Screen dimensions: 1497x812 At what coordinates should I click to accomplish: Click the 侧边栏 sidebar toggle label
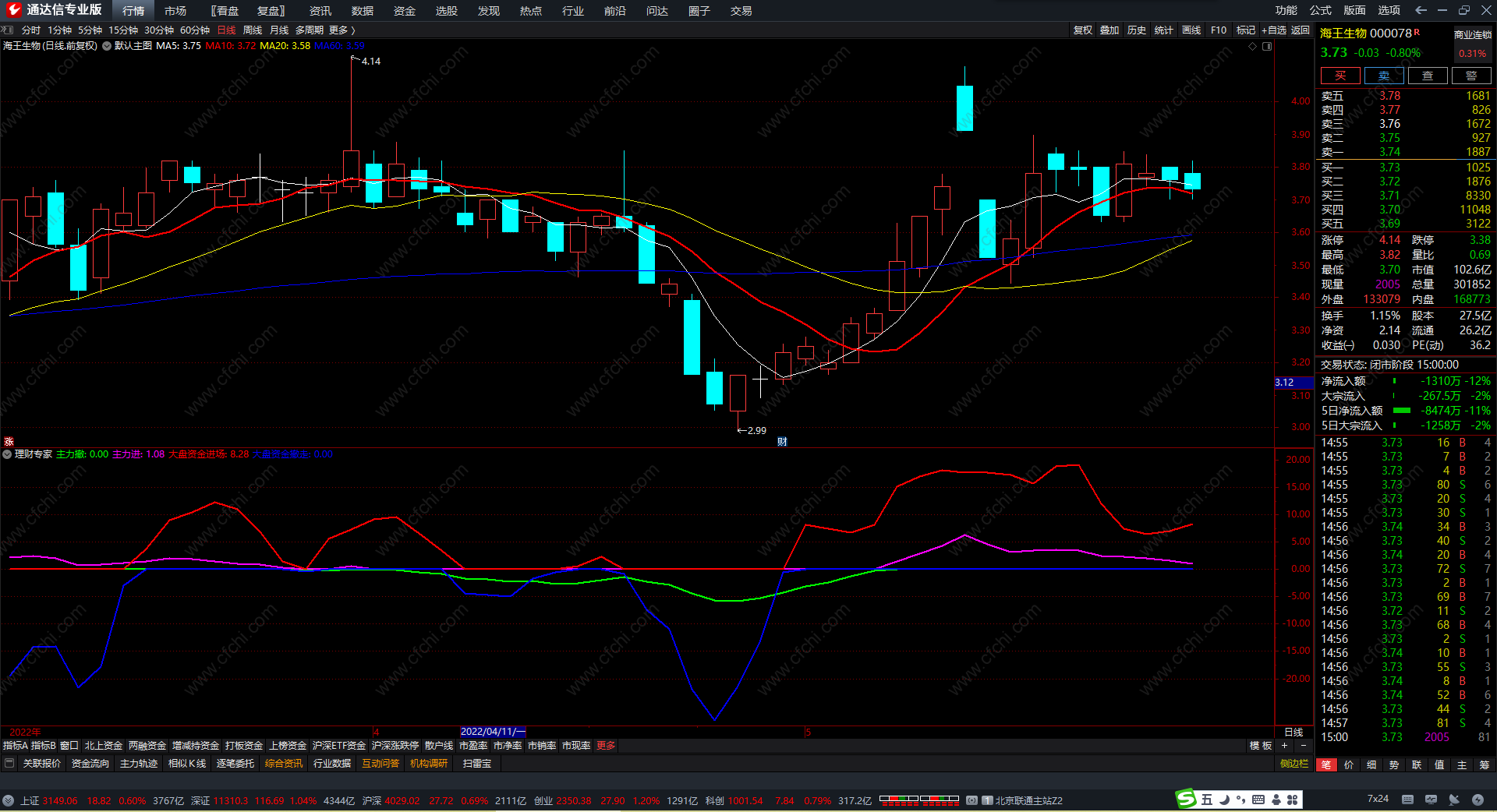1294,764
